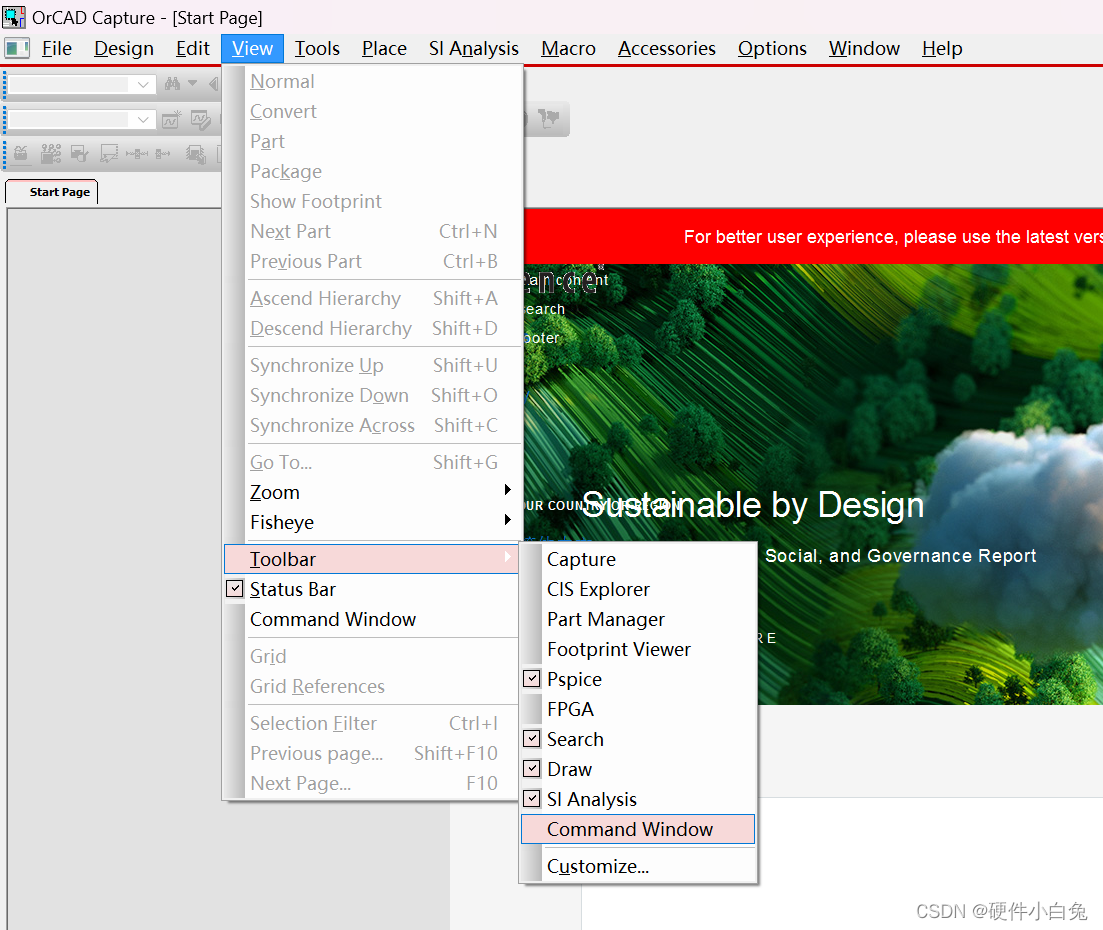Select the New Simulation Profile icon
The image size is (1103, 930).
(x=172, y=119)
